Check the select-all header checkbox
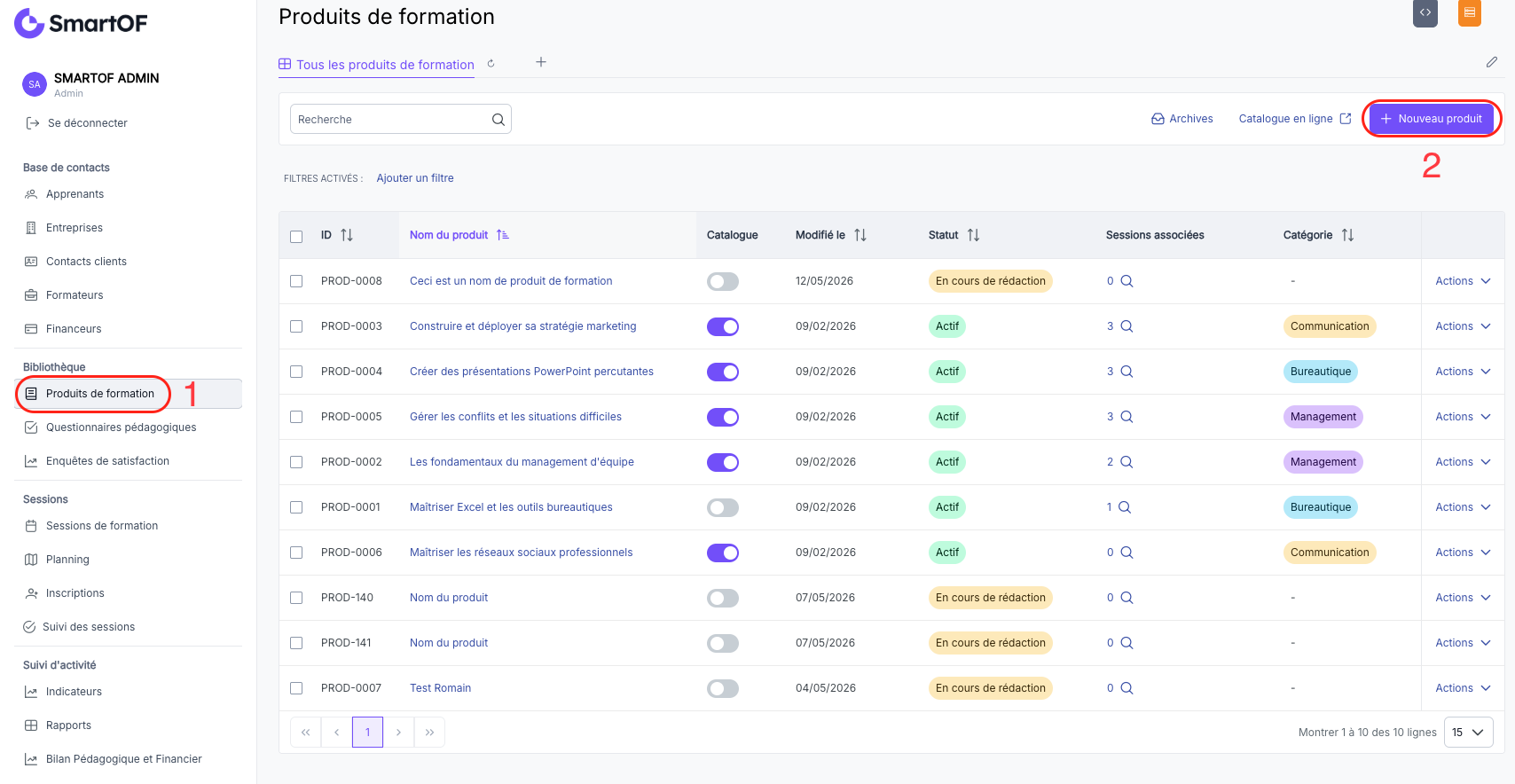Screen dimensions: 1515x784 [296, 236]
